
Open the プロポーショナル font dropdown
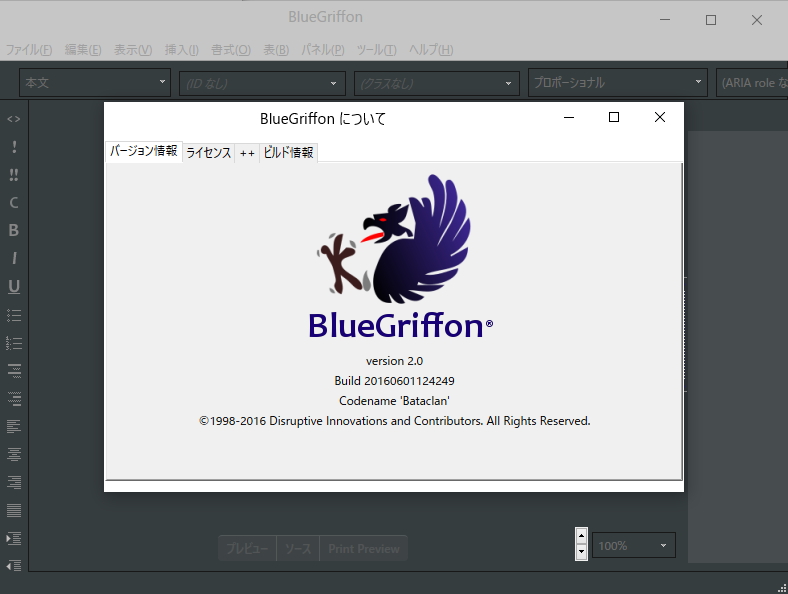618,82
